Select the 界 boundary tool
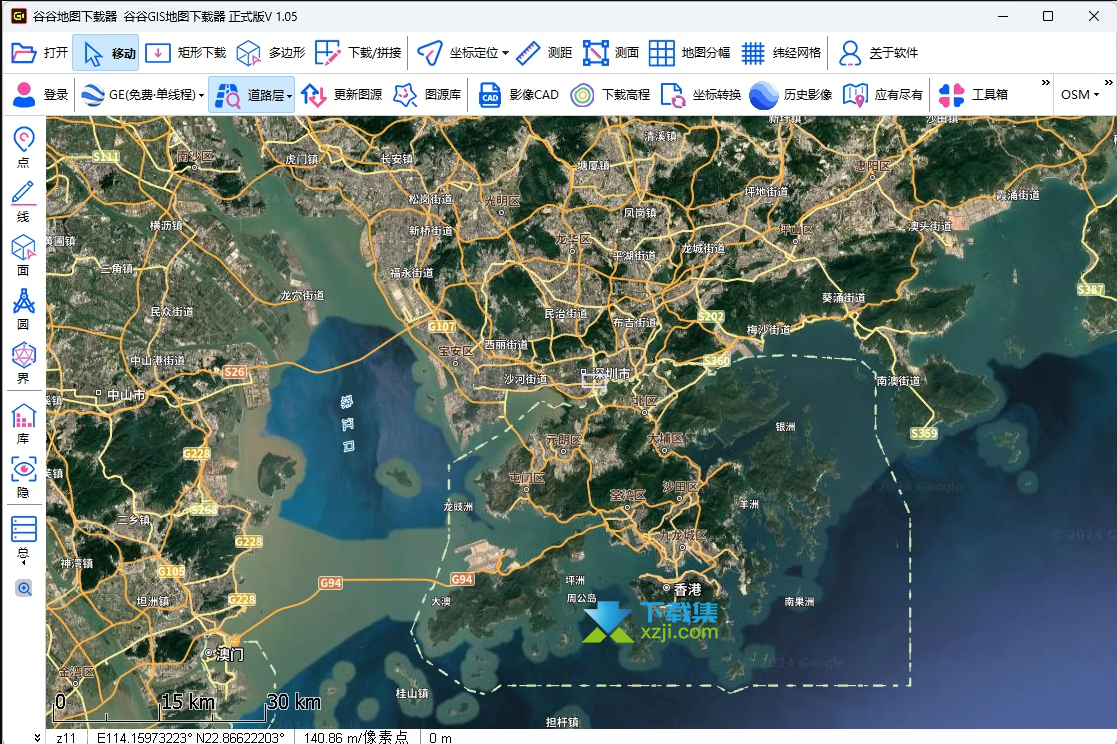Image resolution: width=1117 pixels, height=744 pixels. tap(24, 363)
